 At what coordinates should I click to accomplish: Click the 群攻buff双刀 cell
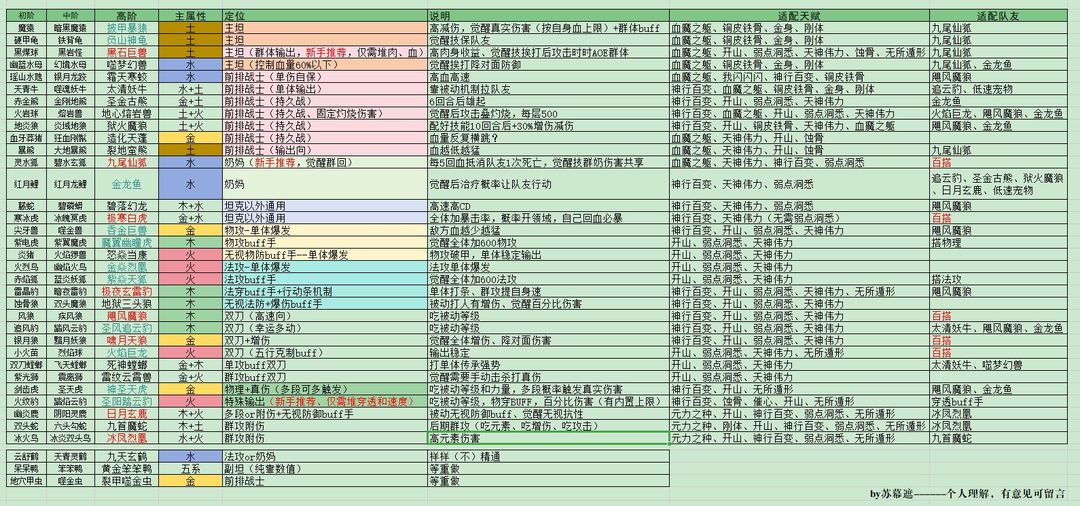[324, 377]
